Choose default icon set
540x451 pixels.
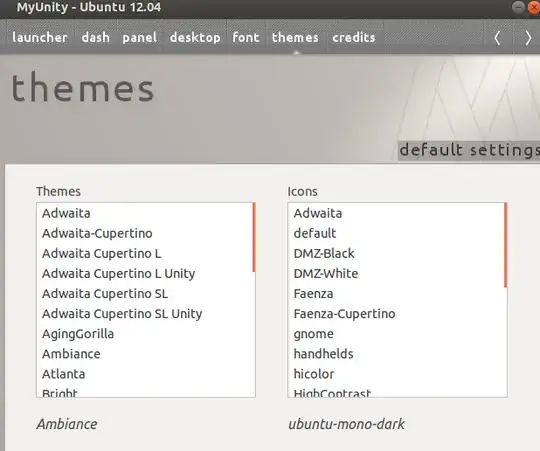coord(396,233)
